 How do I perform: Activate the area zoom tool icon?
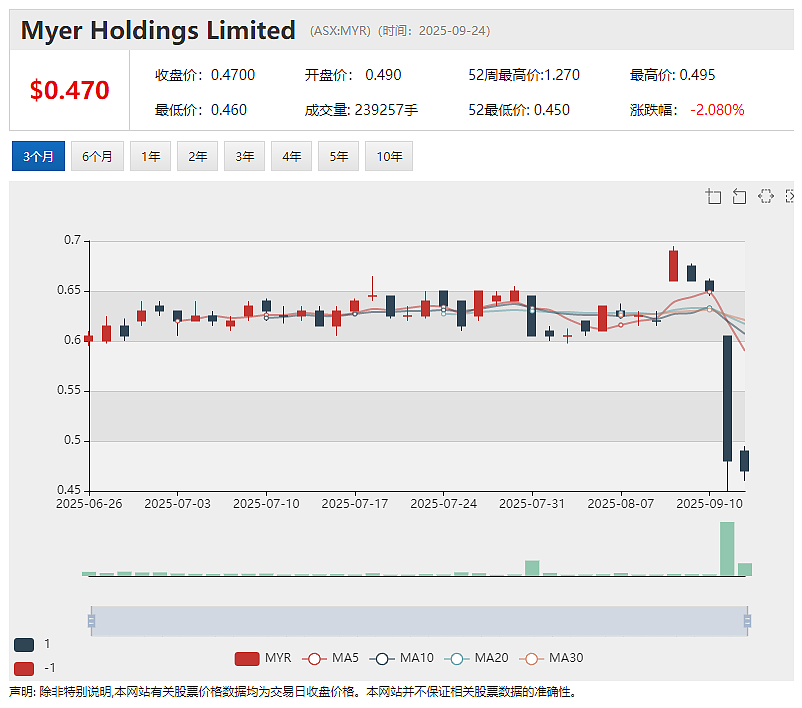tap(714, 196)
